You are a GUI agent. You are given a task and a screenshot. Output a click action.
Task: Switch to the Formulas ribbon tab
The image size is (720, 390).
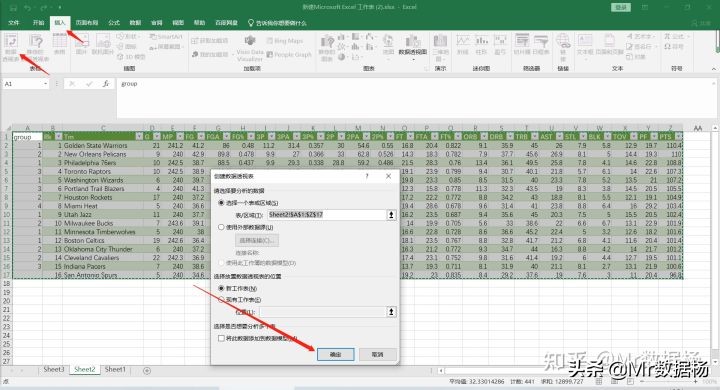114,23
